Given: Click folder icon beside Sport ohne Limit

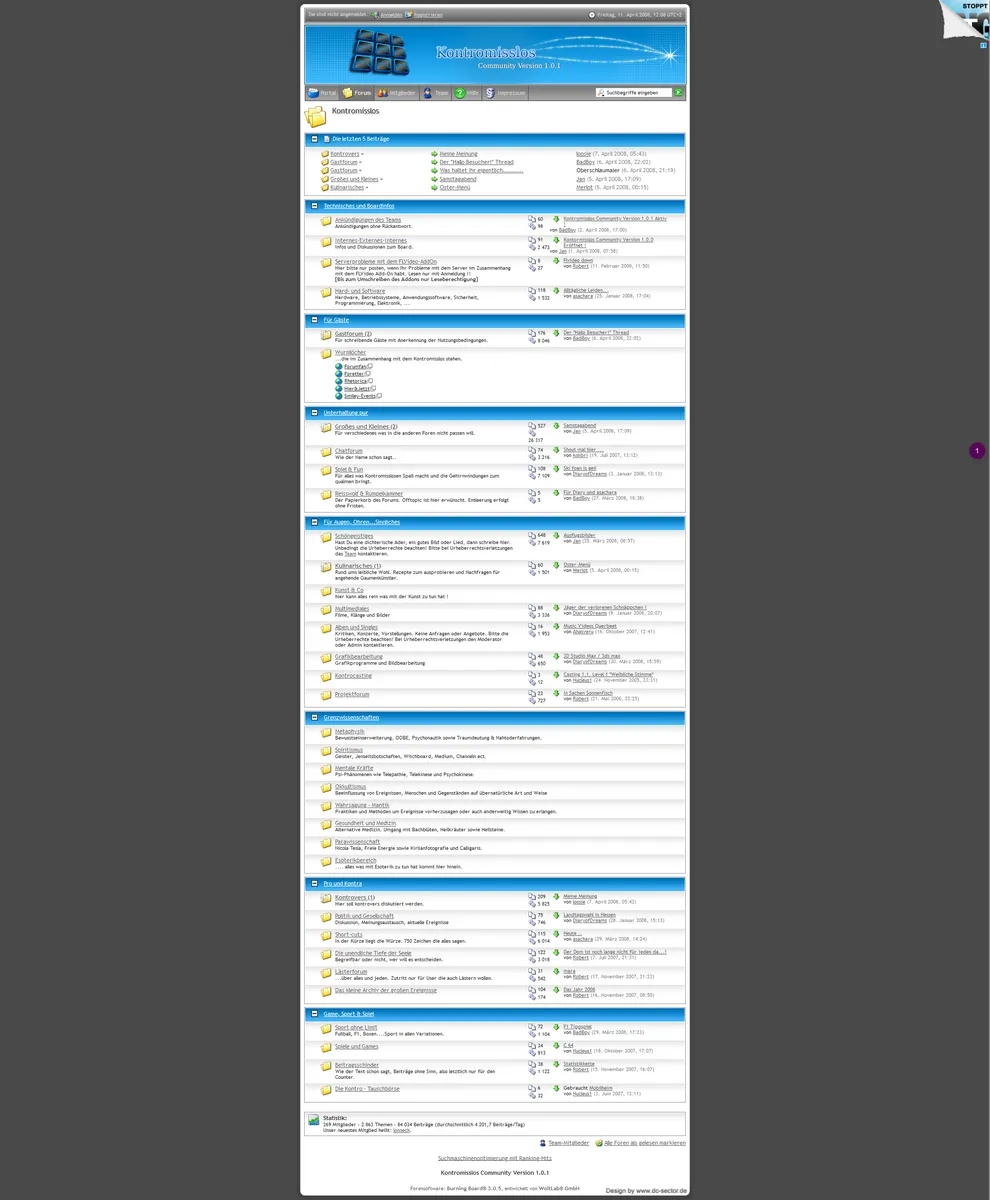Looking at the screenshot, I should click(x=326, y=1029).
